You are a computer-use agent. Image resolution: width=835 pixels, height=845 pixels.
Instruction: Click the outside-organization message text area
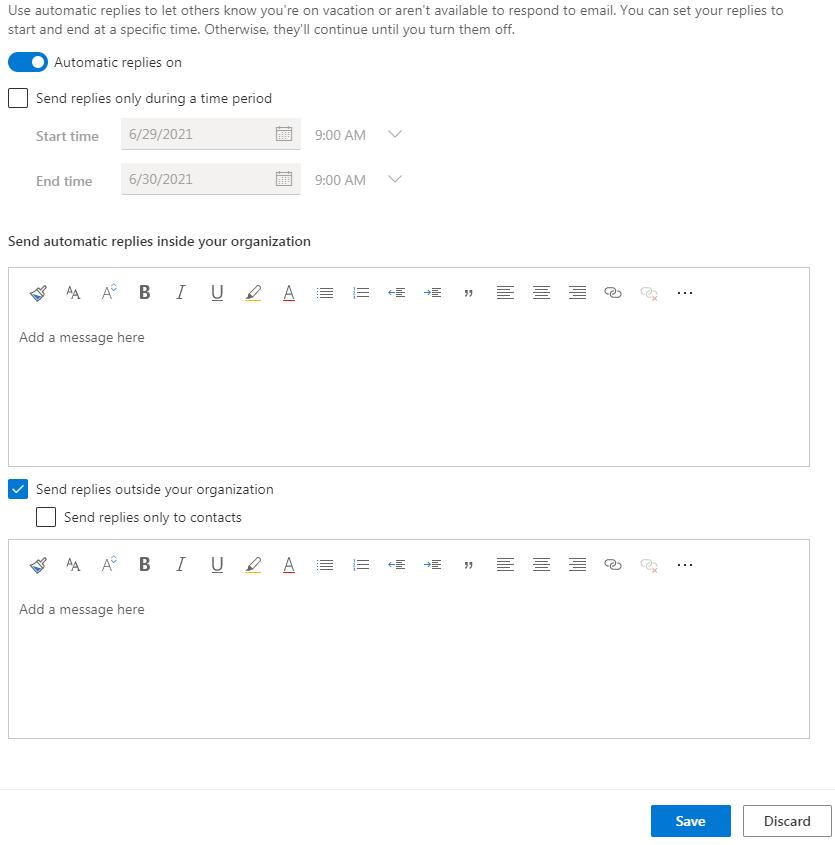408,660
